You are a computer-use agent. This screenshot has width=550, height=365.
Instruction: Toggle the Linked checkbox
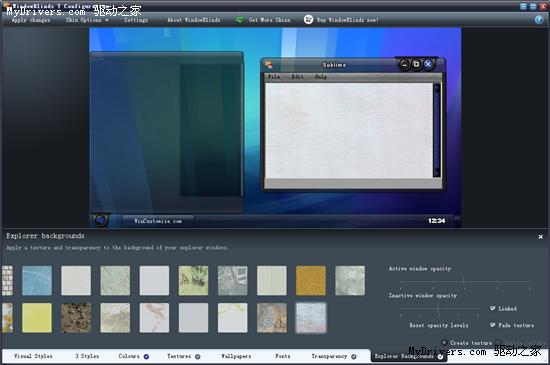click(x=493, y=308)
